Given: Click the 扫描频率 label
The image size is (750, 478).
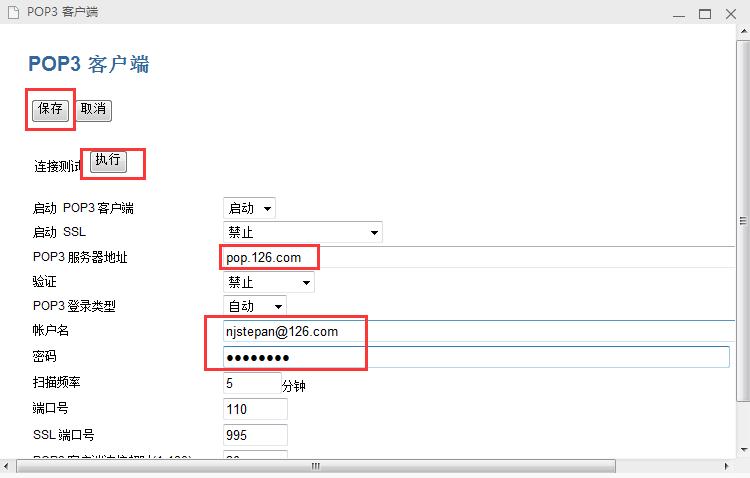Looking at the screenshot, I should point(56,382).
